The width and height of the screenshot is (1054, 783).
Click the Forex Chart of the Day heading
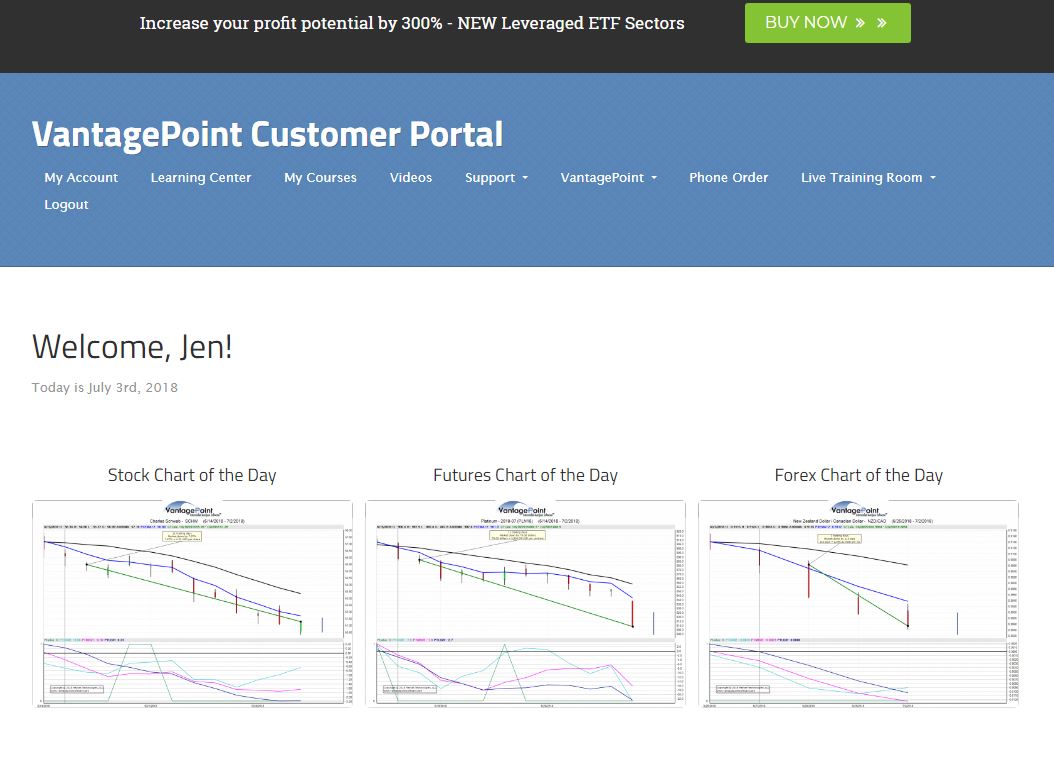click(x=858, y=475)
